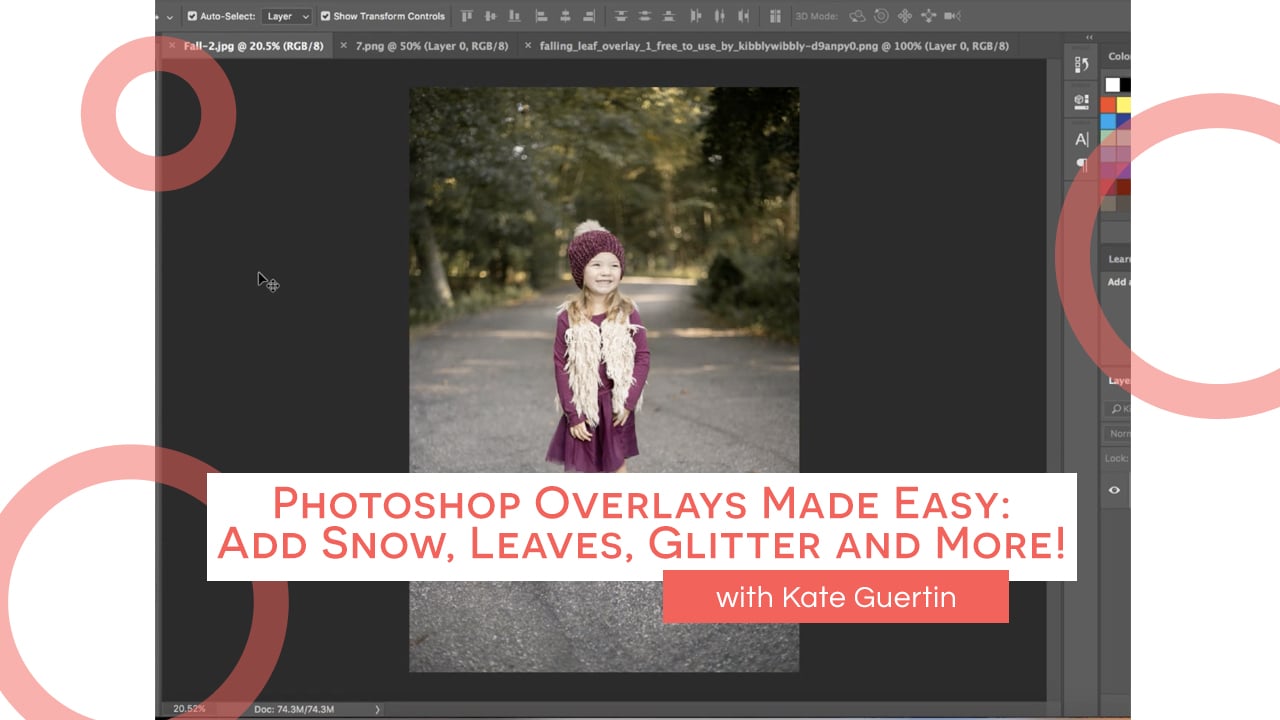Open the tool preset picker arrow

pos(168,17)
